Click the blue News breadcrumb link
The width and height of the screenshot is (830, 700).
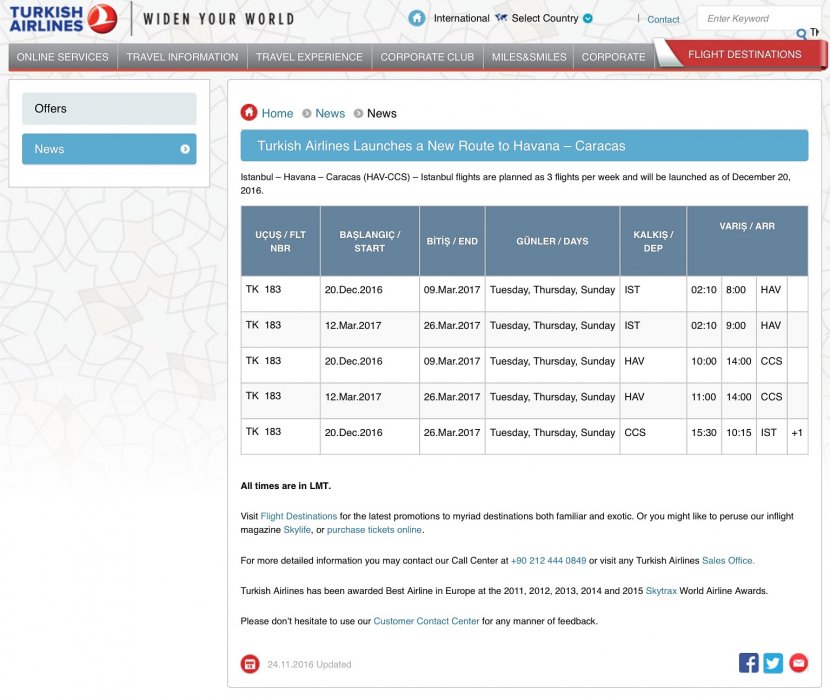click(330, 113)
